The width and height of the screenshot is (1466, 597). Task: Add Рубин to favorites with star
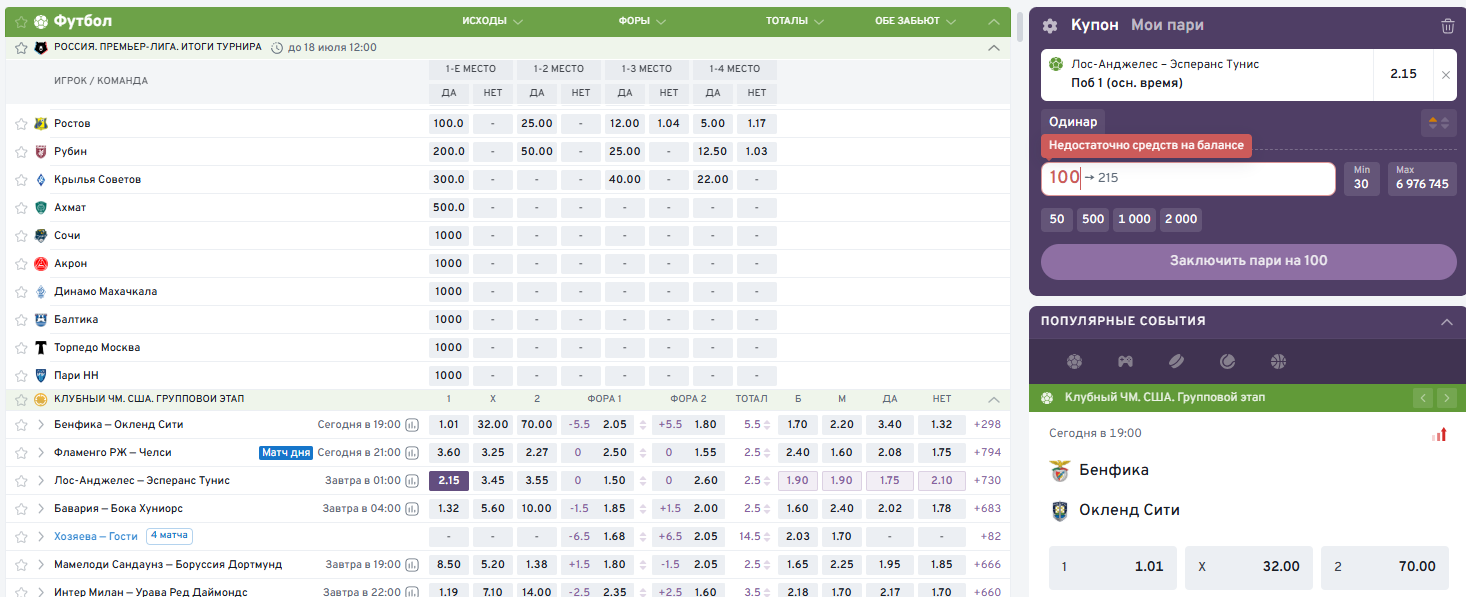(x=21, y=152)
